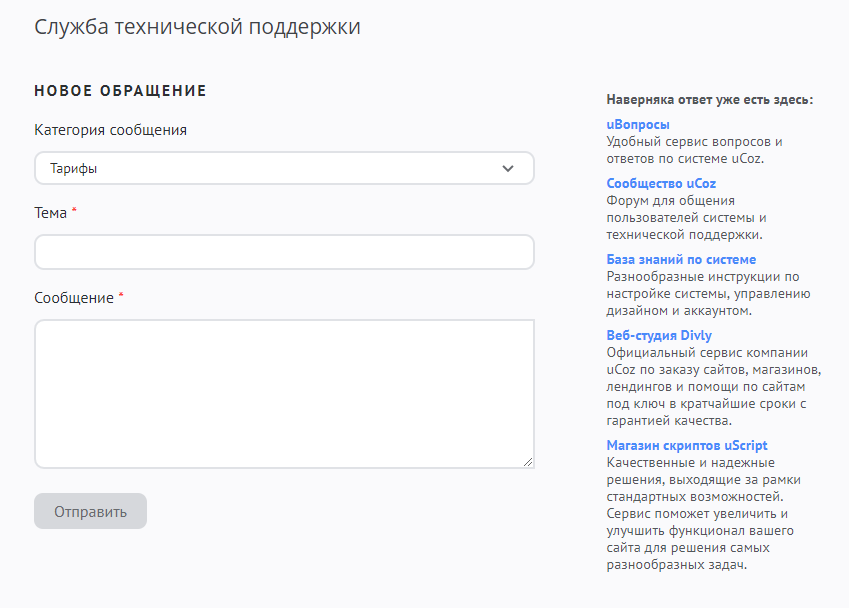Click the red asterisk beside Сообщение
Viewport: 849px width, 608px height.
tap(121, 297)
